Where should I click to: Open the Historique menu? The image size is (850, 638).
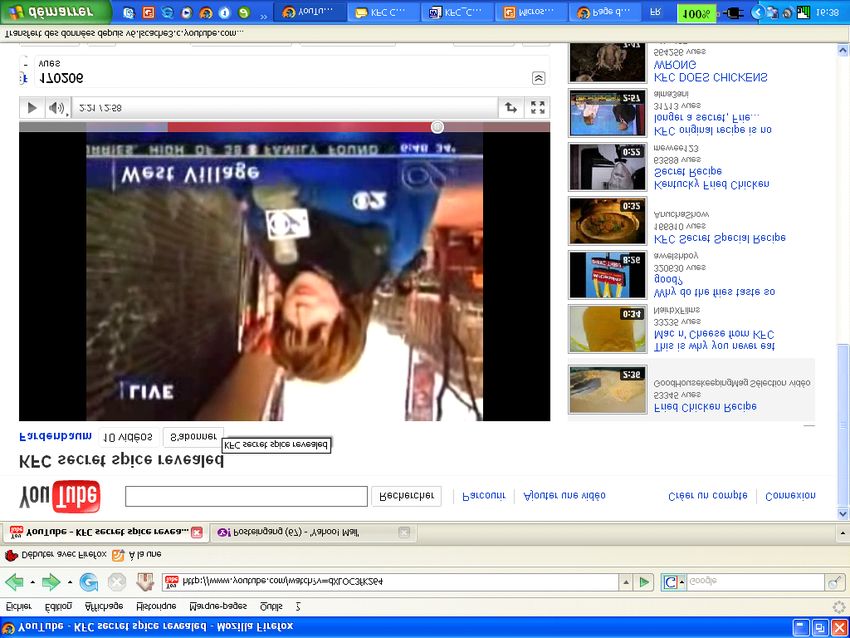coord(156,606)
